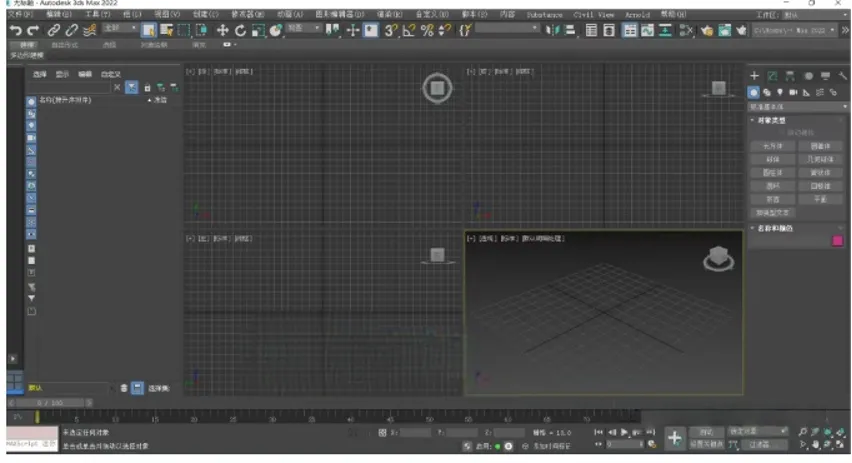Open the Civil View menu
The width and height of the screenshot is (852, 463).
click(594, 15)
